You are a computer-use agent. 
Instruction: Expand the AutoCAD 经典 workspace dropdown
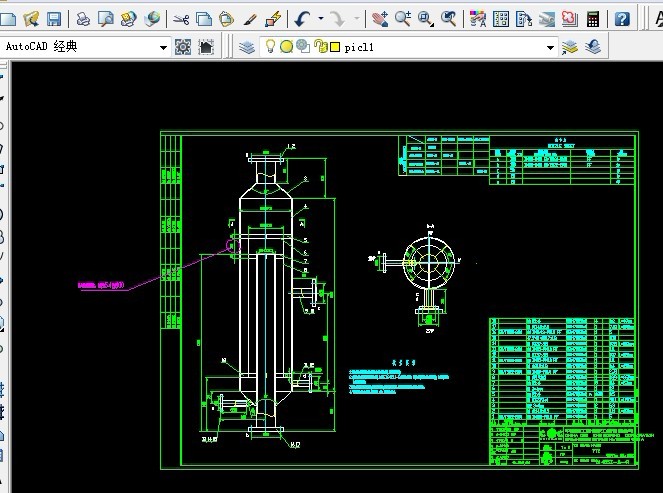click(163, 47)
